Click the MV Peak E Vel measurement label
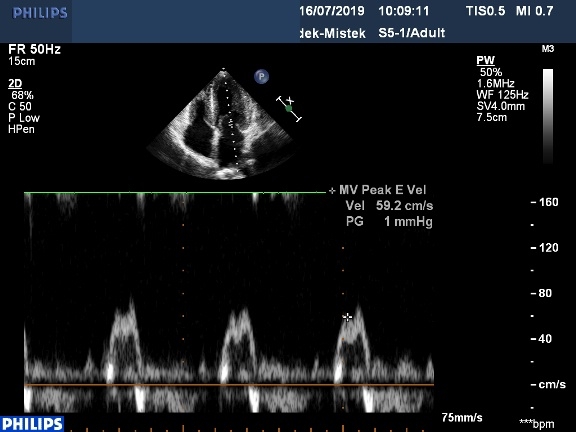This screenshot has height=432, width=576. tap(382, 190)
